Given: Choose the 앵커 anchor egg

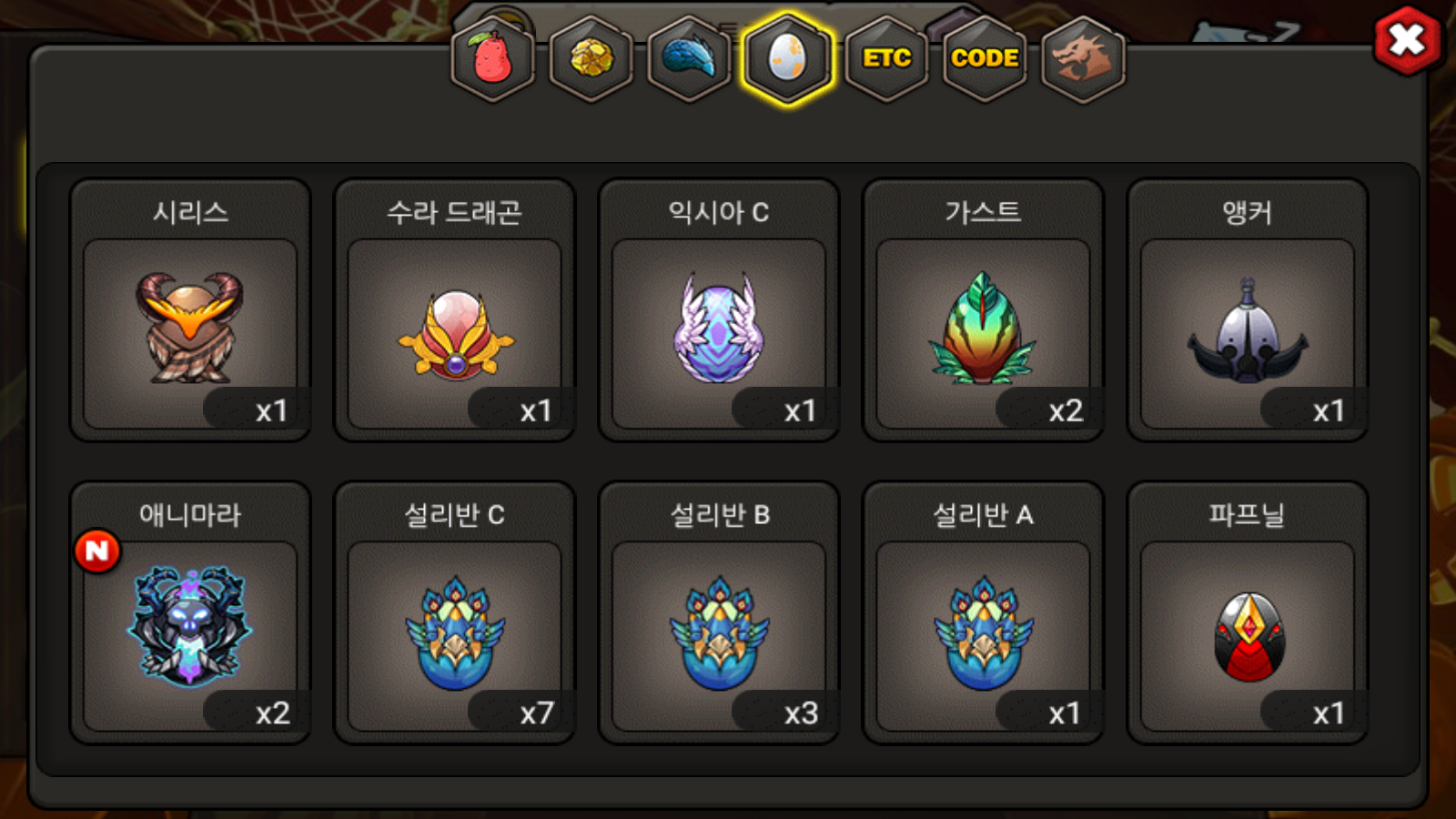Looking at the screenshot, I should [x=1247, y=310].
